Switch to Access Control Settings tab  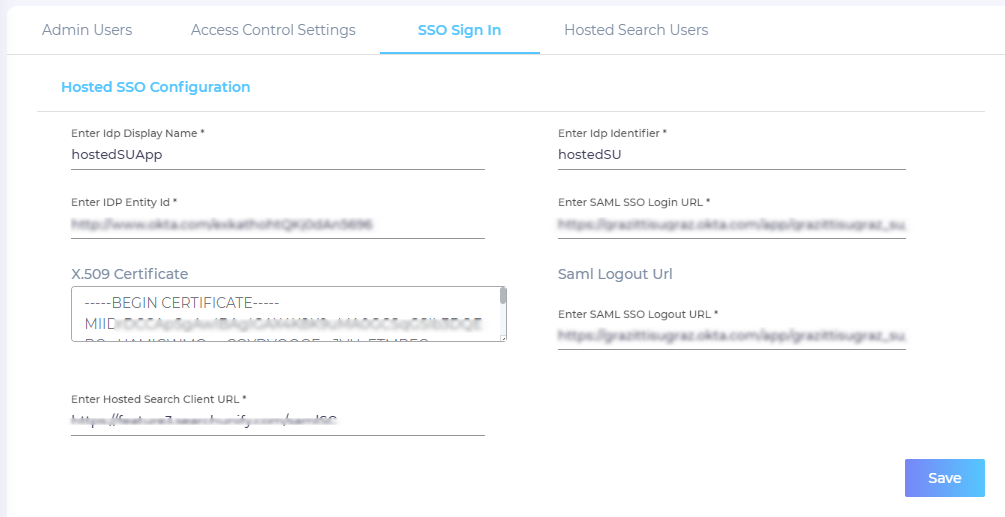pyautogui.click(x=273, y=30)
